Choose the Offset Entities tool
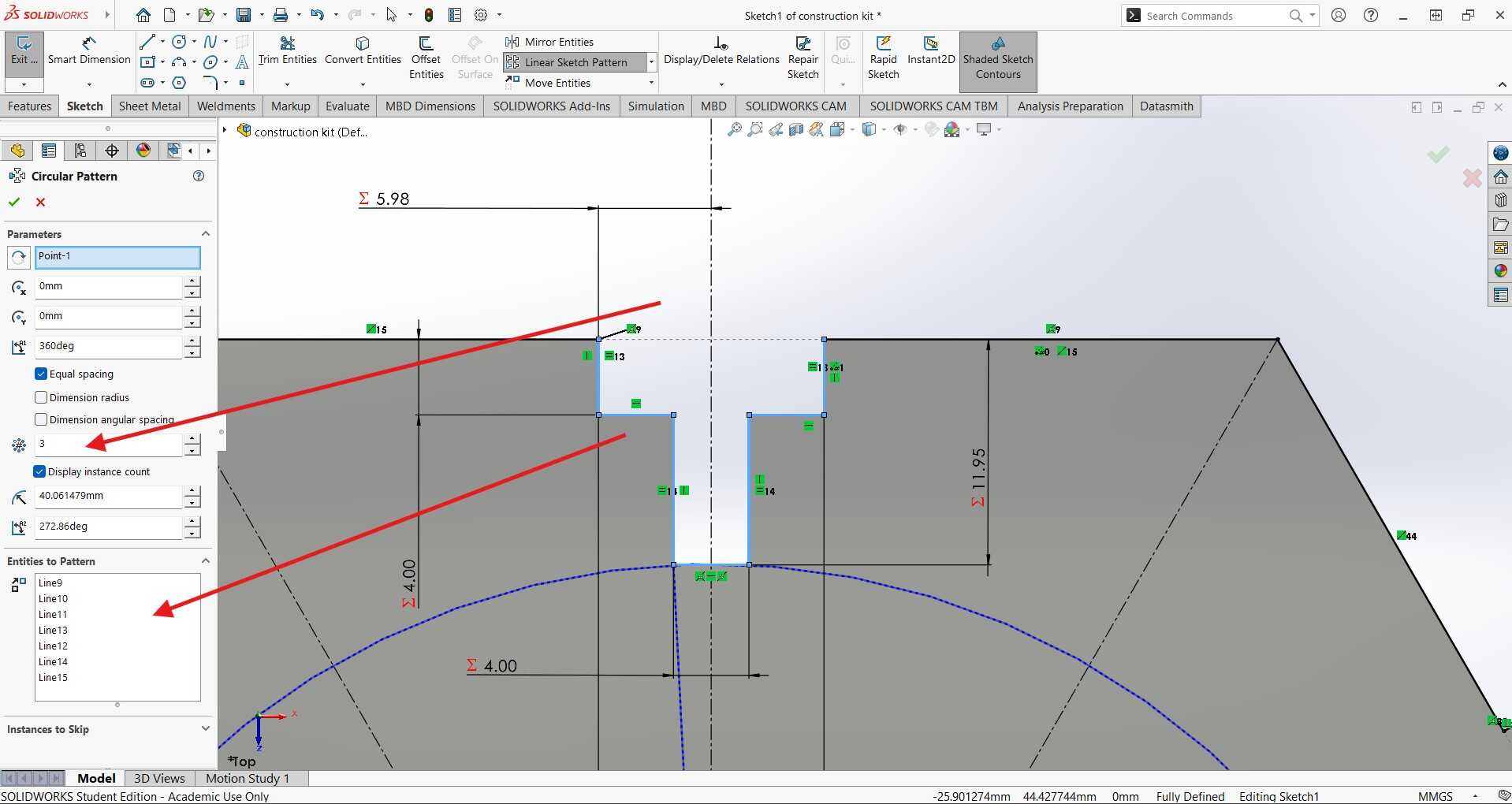 [426, 58]
